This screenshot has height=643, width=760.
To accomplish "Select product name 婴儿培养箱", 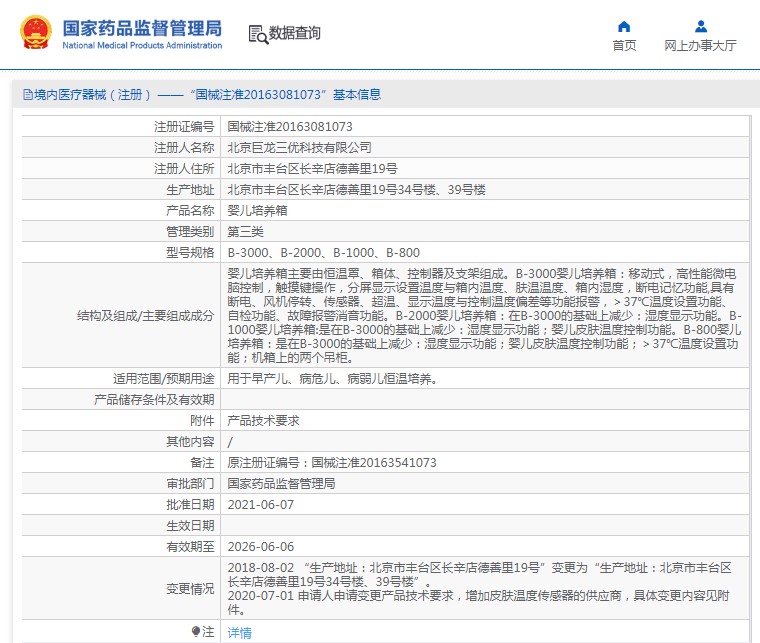I will pyautogui.click(x=257, y=210).
